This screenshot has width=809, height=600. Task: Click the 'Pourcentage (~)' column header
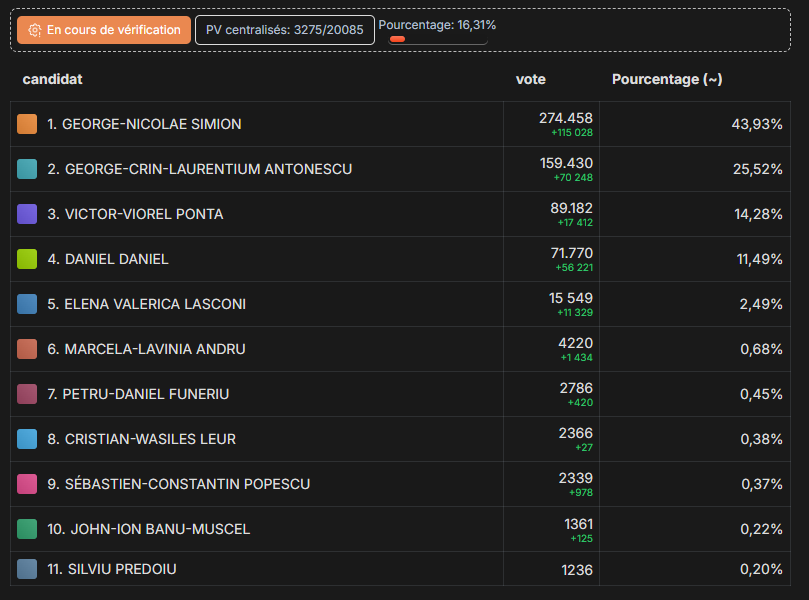click(667, 79)
